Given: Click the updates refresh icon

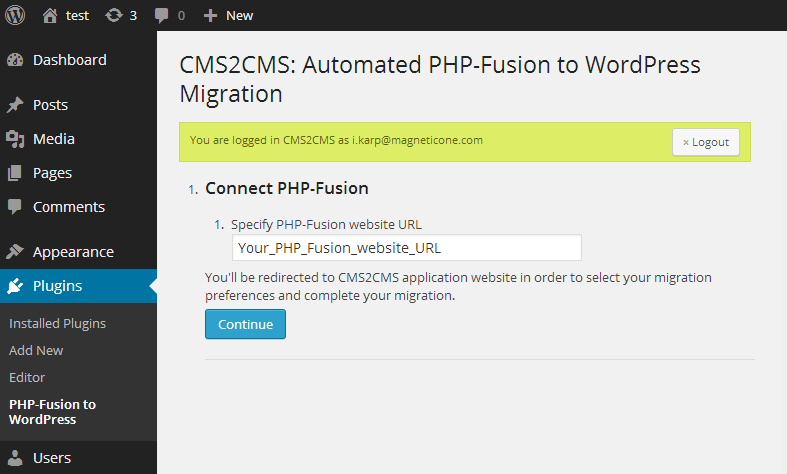Looking at the screenshot, I should (x=114, y=16).
